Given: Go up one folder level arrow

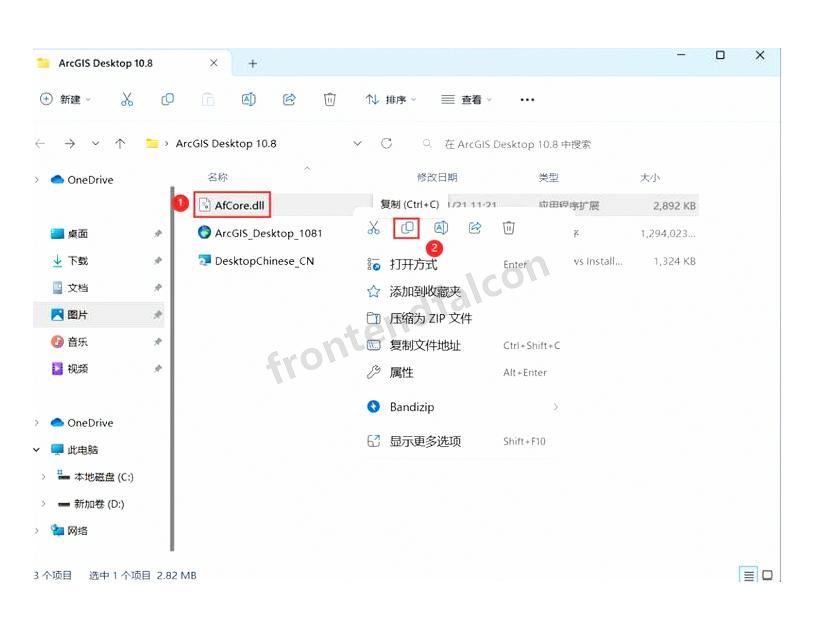Looking at the screenshot, I should pos(120,143).
